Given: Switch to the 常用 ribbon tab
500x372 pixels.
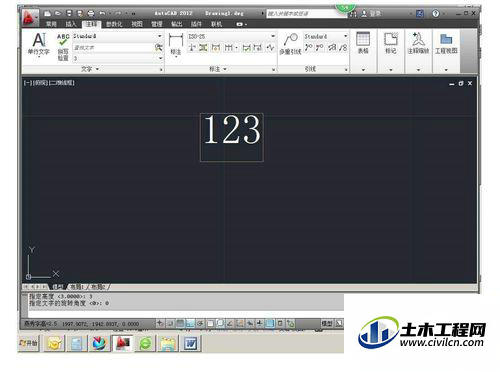Looking at the screenshot, I should point(51,24).
